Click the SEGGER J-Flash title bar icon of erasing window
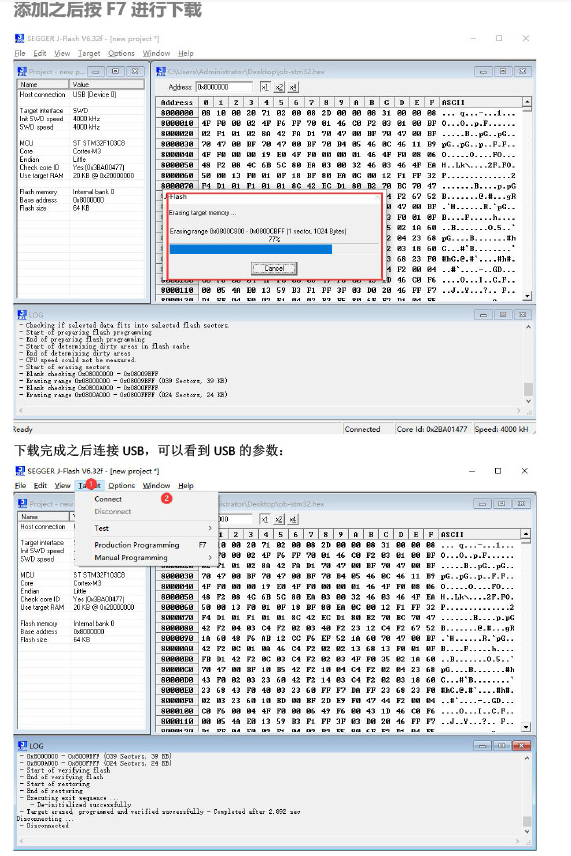The width and height of the screenshot is (571, 856). click(x=20, y=38)
